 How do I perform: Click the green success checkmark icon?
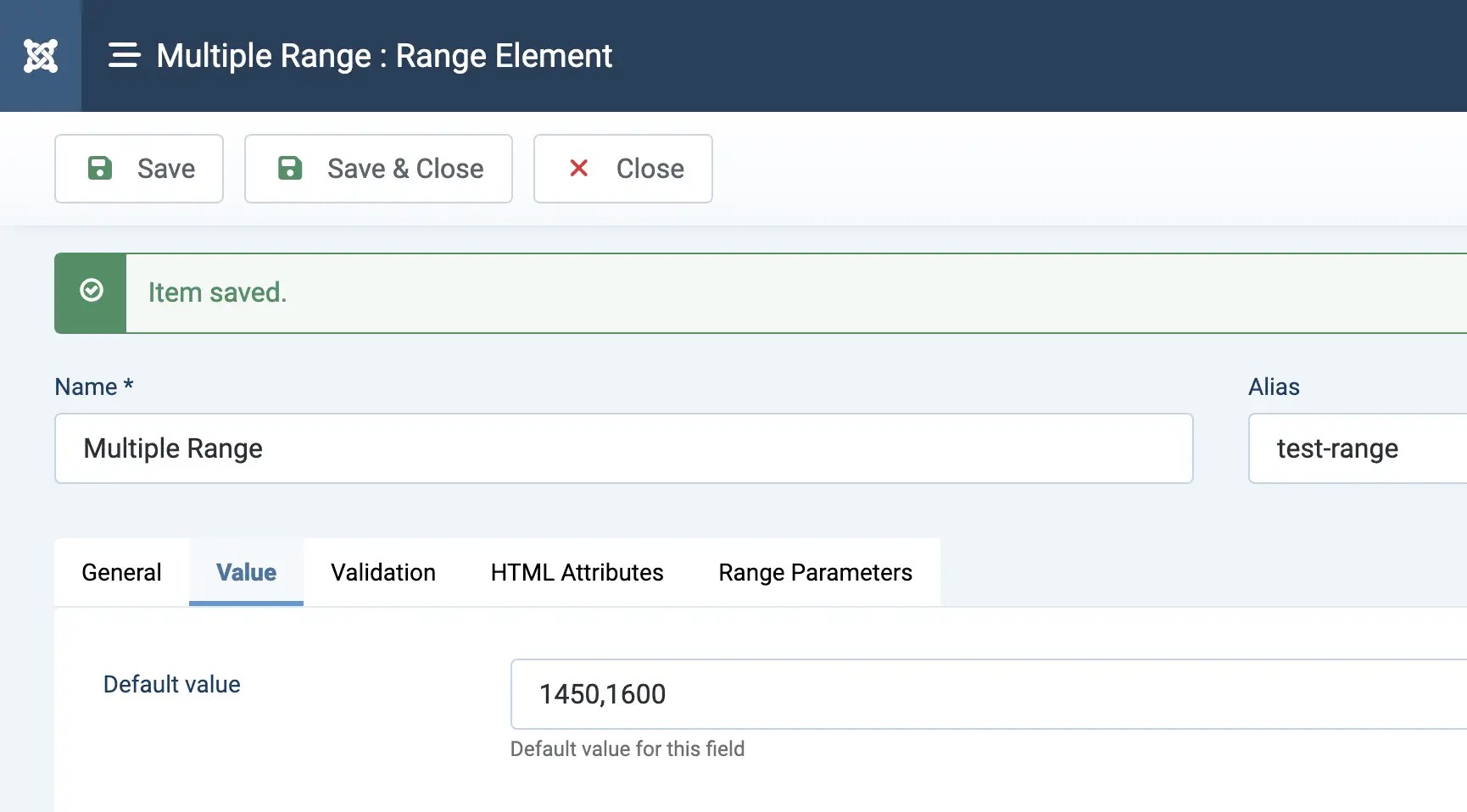pyautogui.click(x=92, y=291)
